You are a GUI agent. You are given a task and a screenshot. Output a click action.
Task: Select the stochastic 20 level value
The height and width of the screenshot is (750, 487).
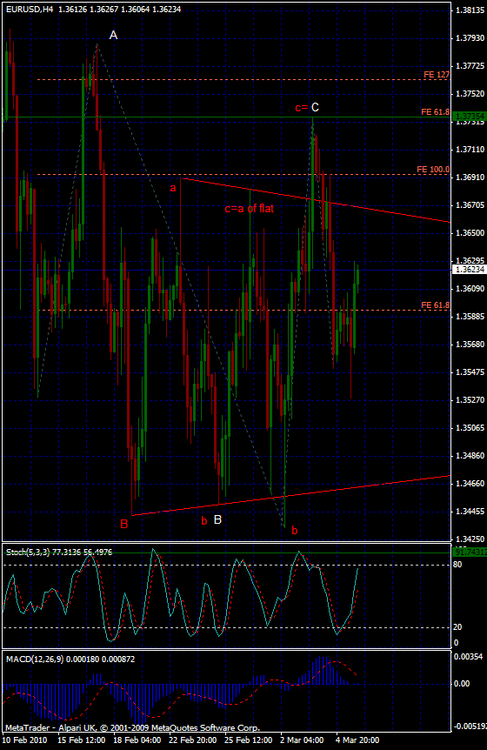[x=457, y=627]
